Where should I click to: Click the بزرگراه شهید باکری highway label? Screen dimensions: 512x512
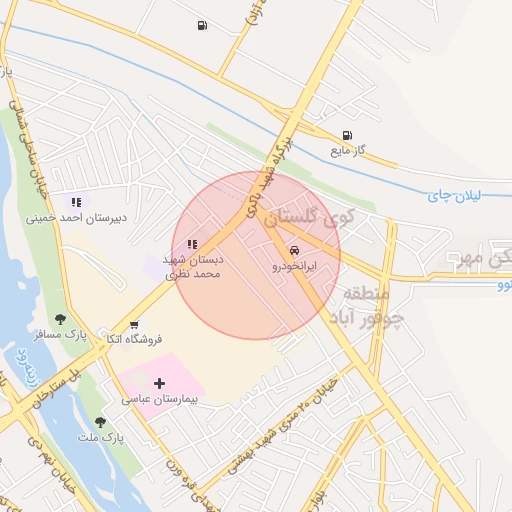point(269,179)
